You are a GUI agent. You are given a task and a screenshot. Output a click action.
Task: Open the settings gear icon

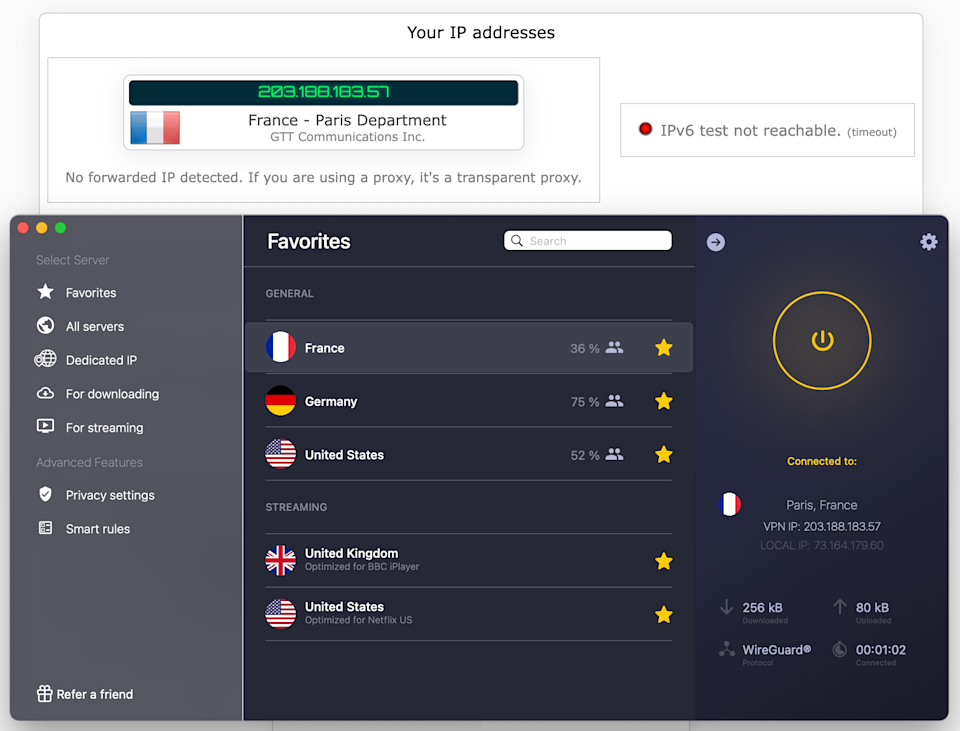click(x=929, y=242)
